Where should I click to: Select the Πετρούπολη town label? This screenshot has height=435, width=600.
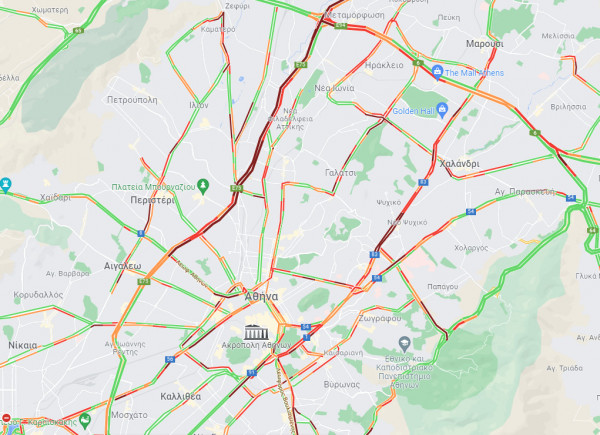pos(132,100)
